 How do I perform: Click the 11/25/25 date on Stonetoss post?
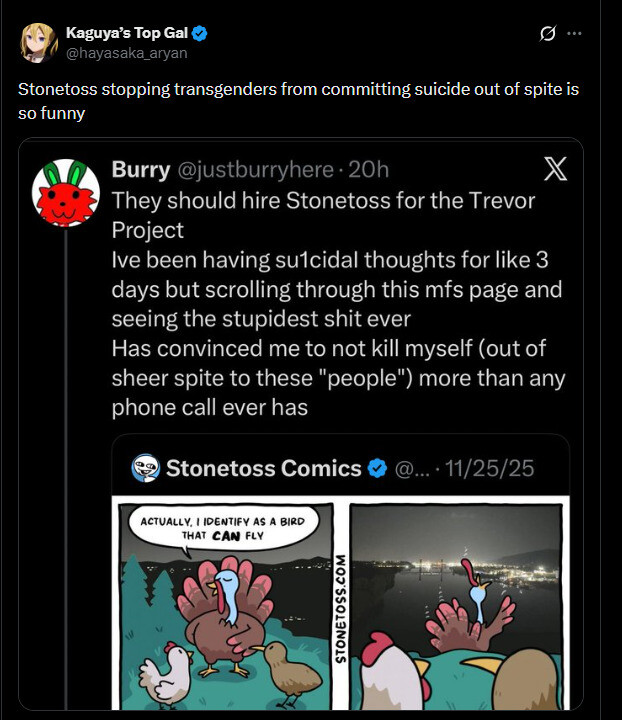[x=491, y=468]
